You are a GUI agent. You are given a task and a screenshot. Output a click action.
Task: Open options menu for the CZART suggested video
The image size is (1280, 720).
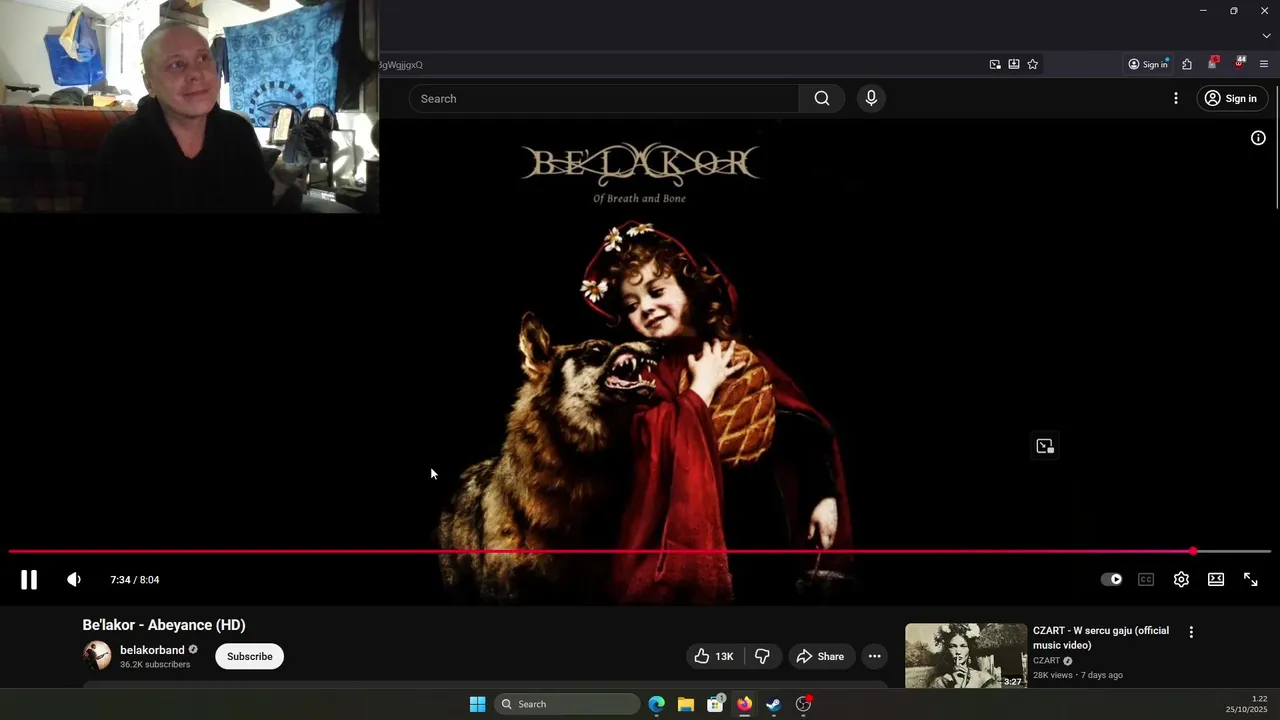click(x=1191, y=632)
